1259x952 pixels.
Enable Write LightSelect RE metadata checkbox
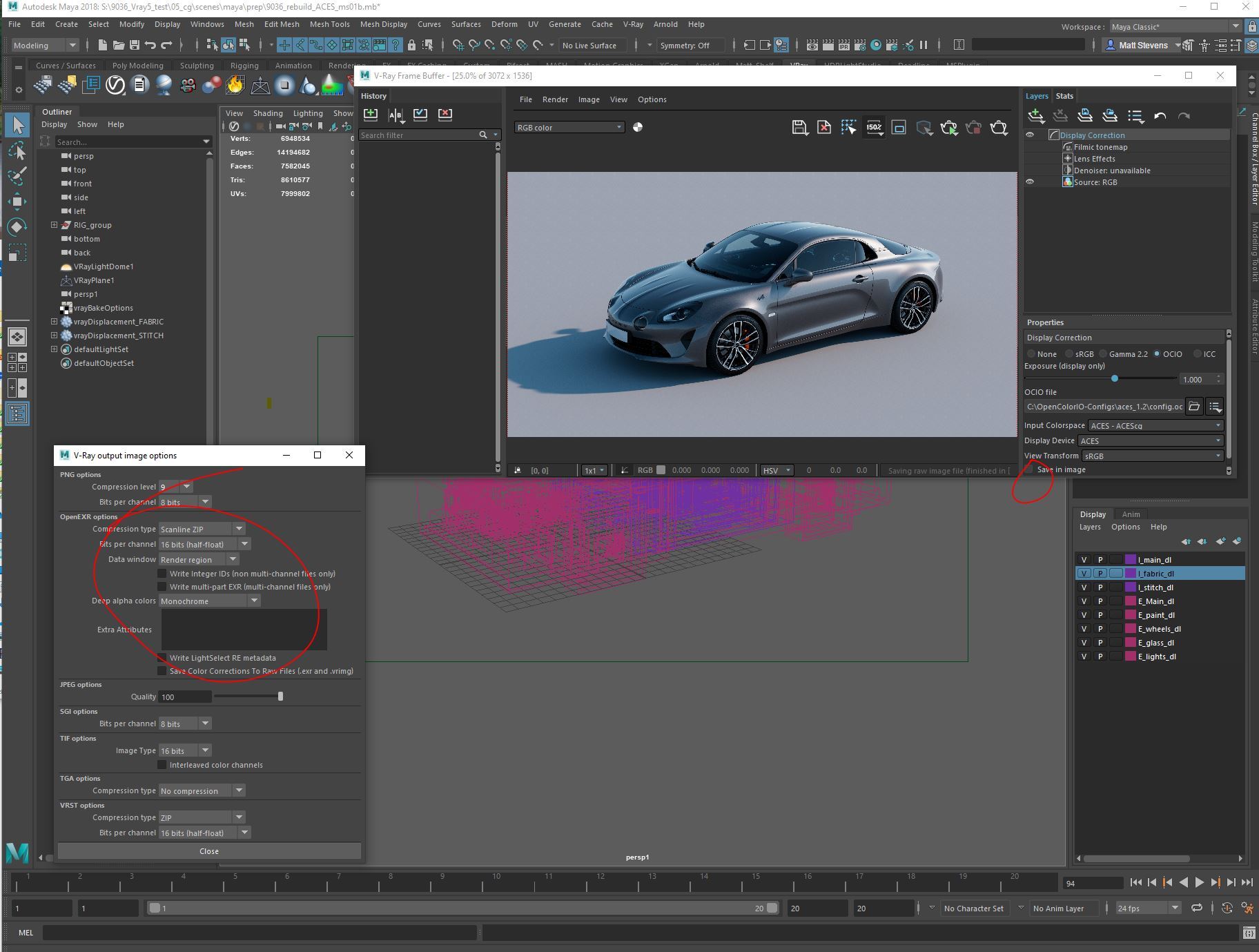[x=162, y=658]
